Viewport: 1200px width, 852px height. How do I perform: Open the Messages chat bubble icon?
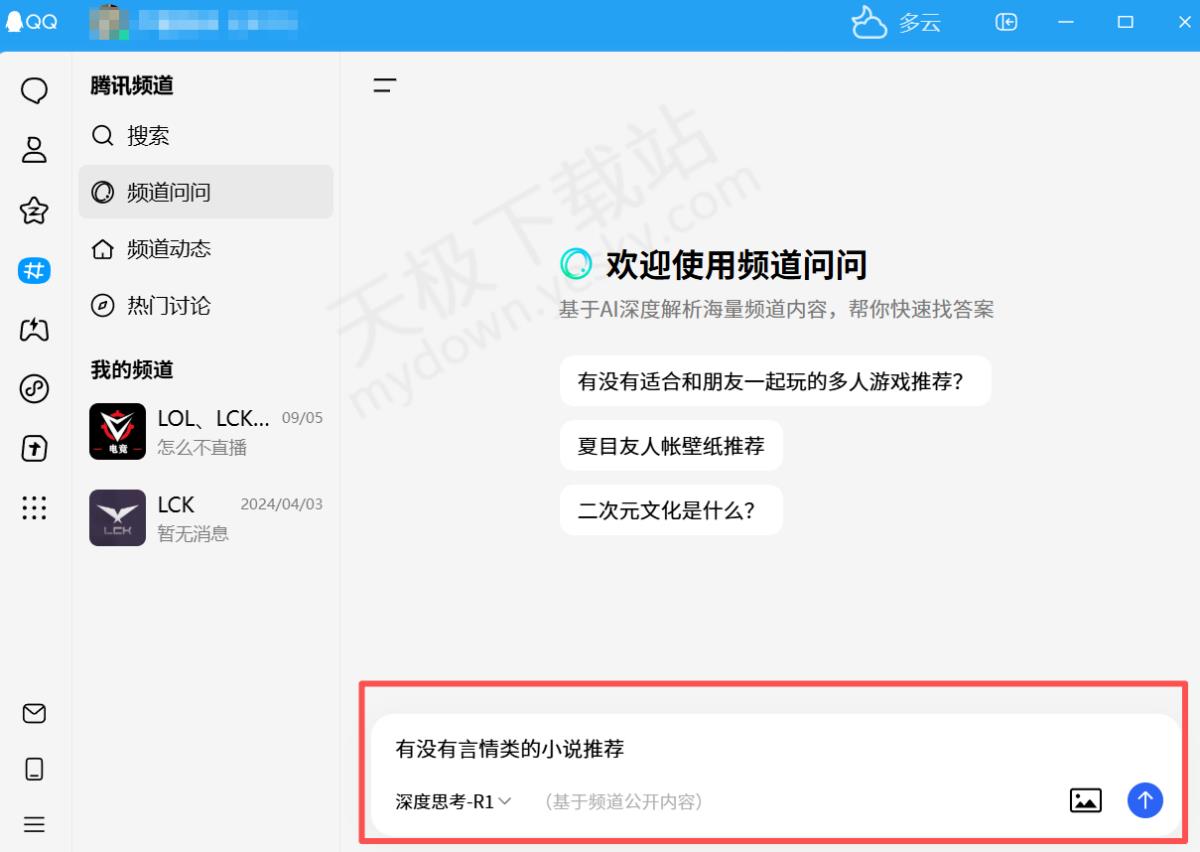[34, 91]
